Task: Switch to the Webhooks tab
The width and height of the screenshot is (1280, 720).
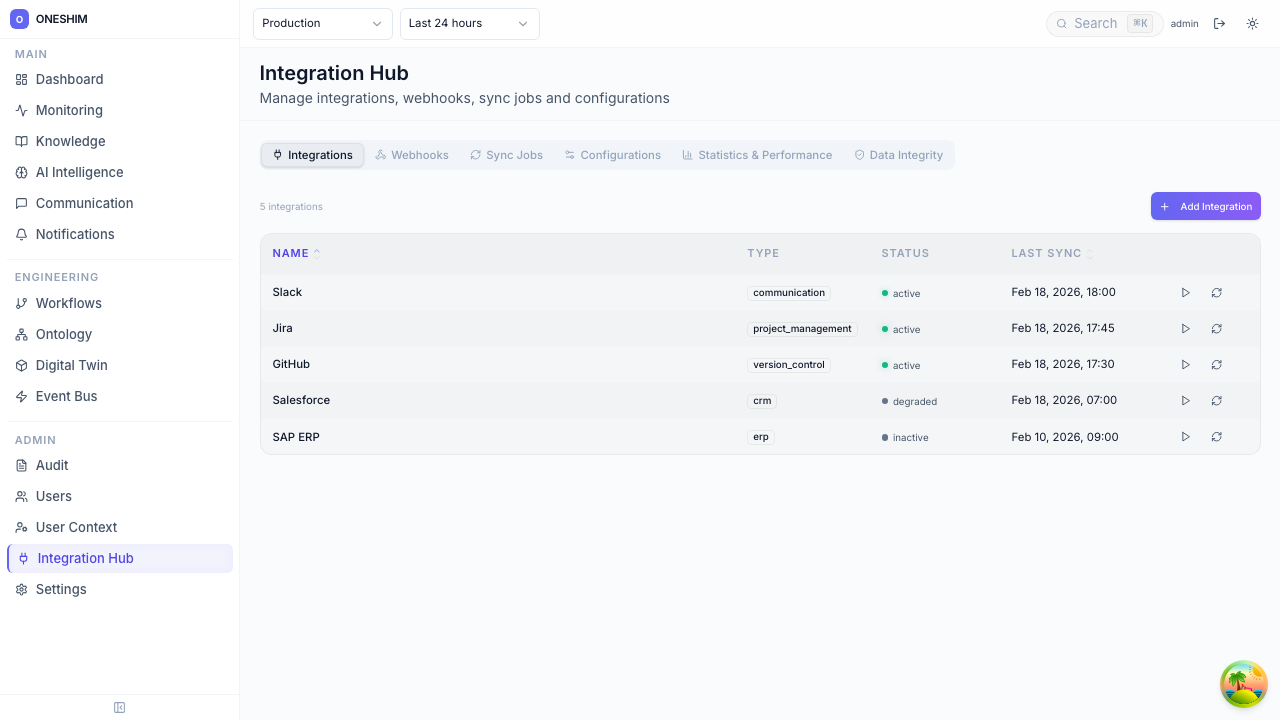Action: point(412,155)
